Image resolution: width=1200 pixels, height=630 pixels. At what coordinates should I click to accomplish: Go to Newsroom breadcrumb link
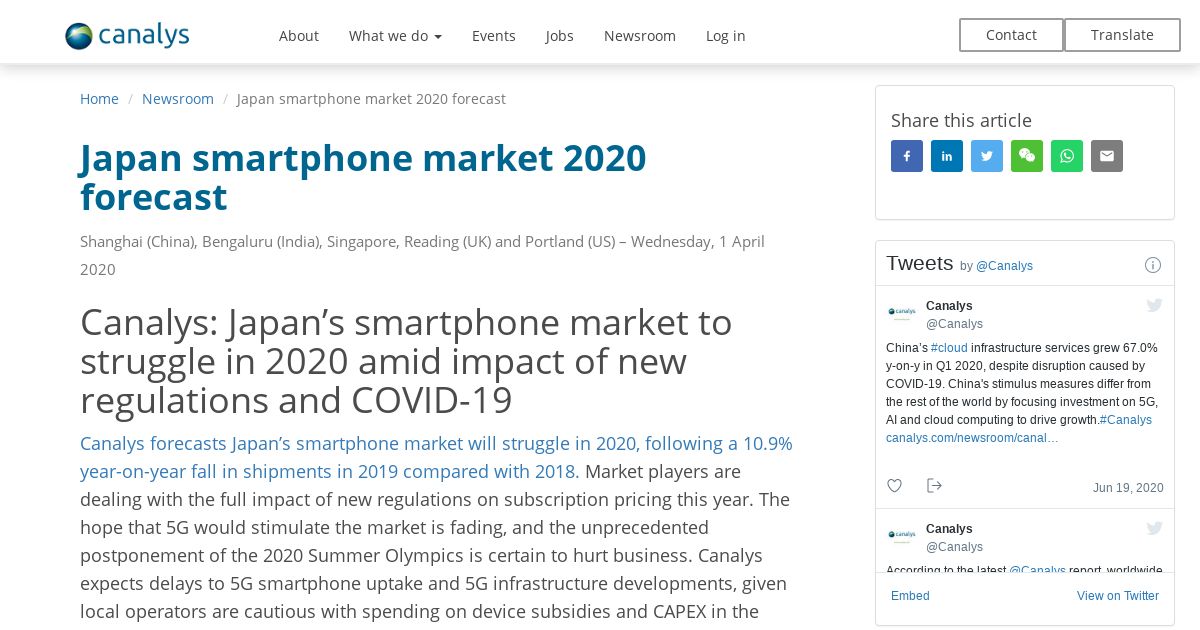(178, 99)
